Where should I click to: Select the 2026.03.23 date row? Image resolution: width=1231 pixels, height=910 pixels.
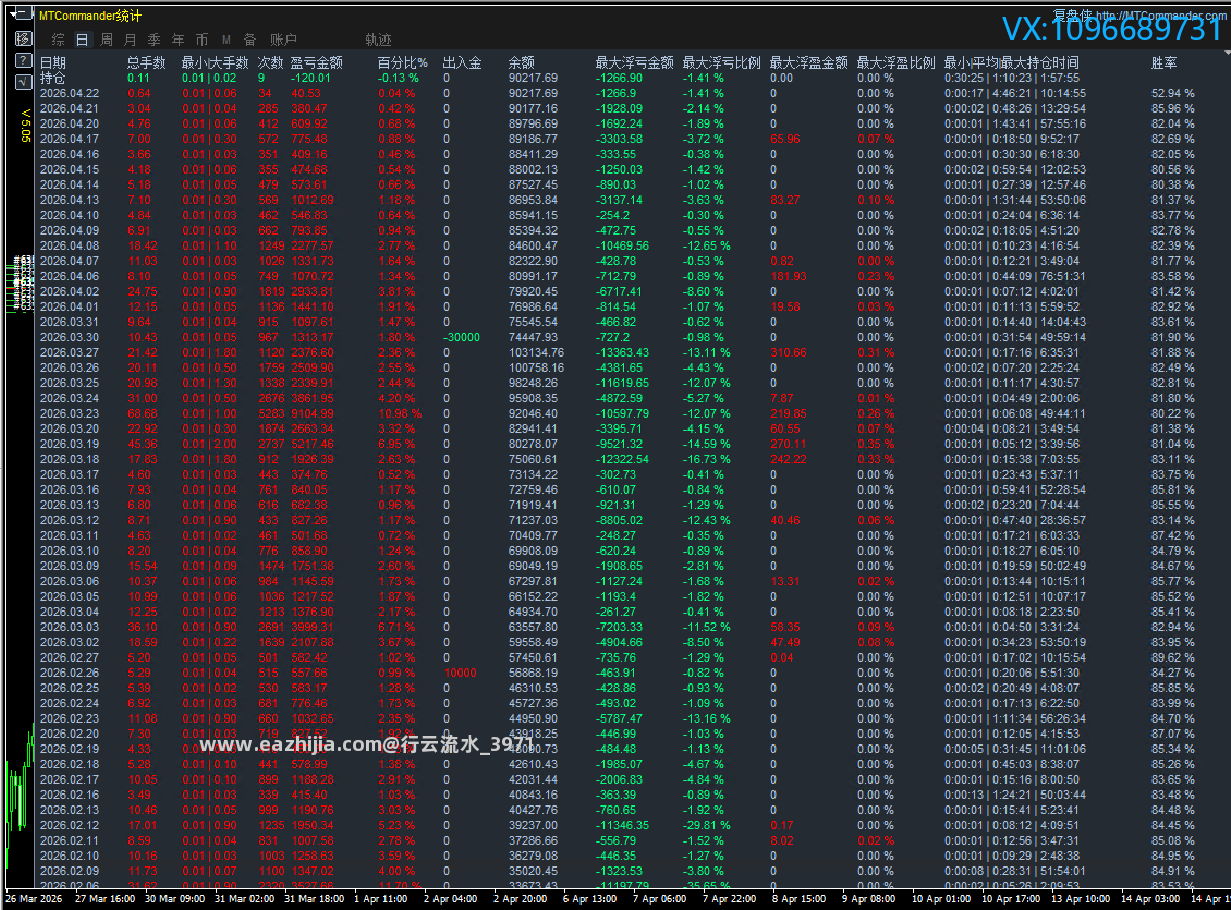tap(69, 414)
